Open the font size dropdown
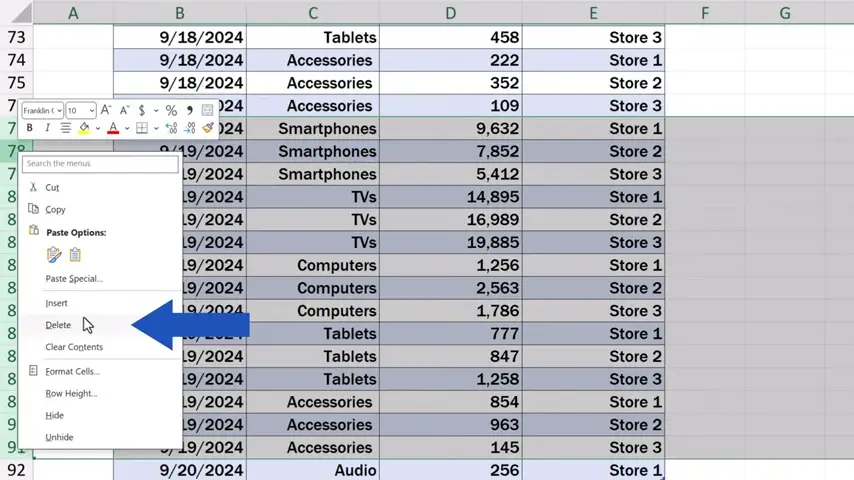Image resolution: width=854 pixels, height=480 pixels. point(92,110)
